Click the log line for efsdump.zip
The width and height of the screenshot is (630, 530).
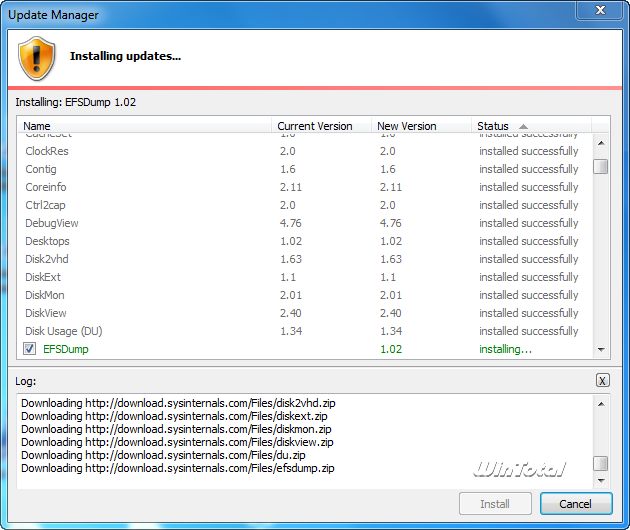pyautogui.click(x=178, y=468)
